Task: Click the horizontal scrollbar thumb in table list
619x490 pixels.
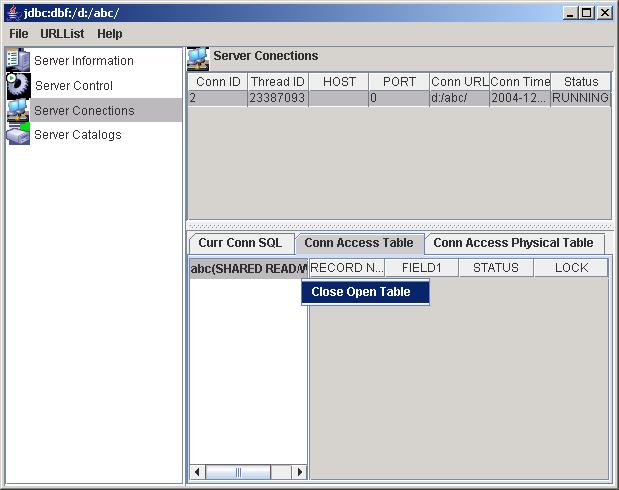Action: (x=238, y=472)
